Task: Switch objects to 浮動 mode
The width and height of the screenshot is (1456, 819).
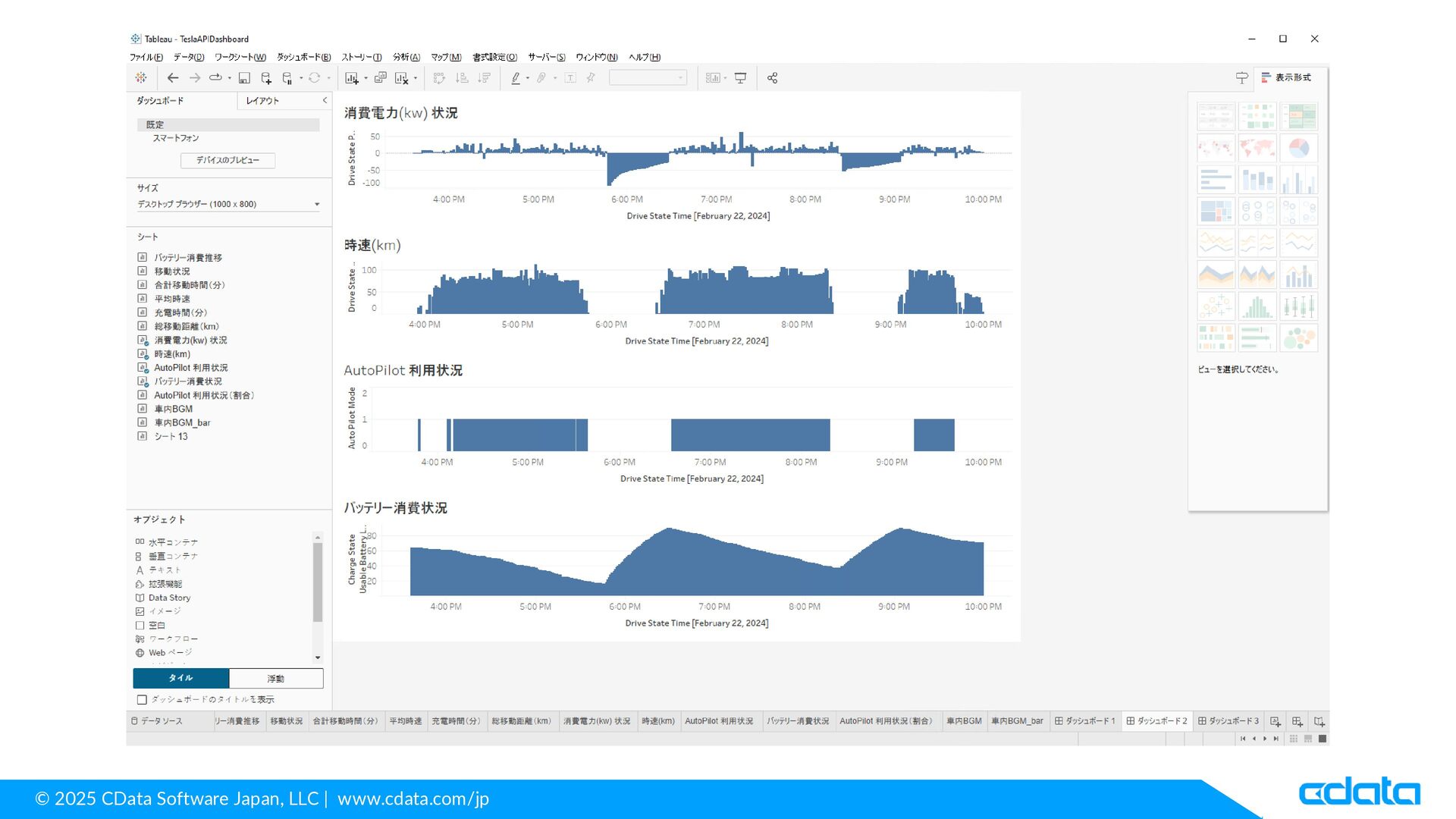Action: point(276,679)
